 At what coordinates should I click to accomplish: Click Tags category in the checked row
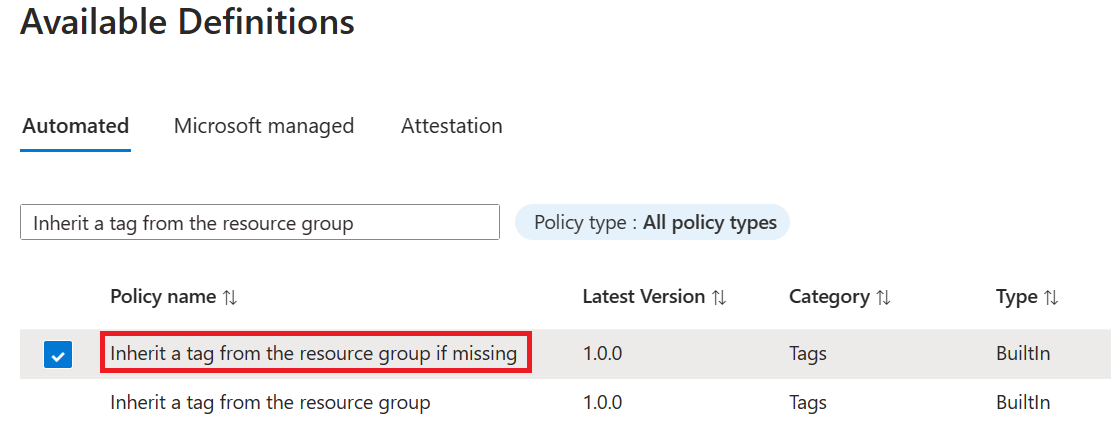(808, 354)
